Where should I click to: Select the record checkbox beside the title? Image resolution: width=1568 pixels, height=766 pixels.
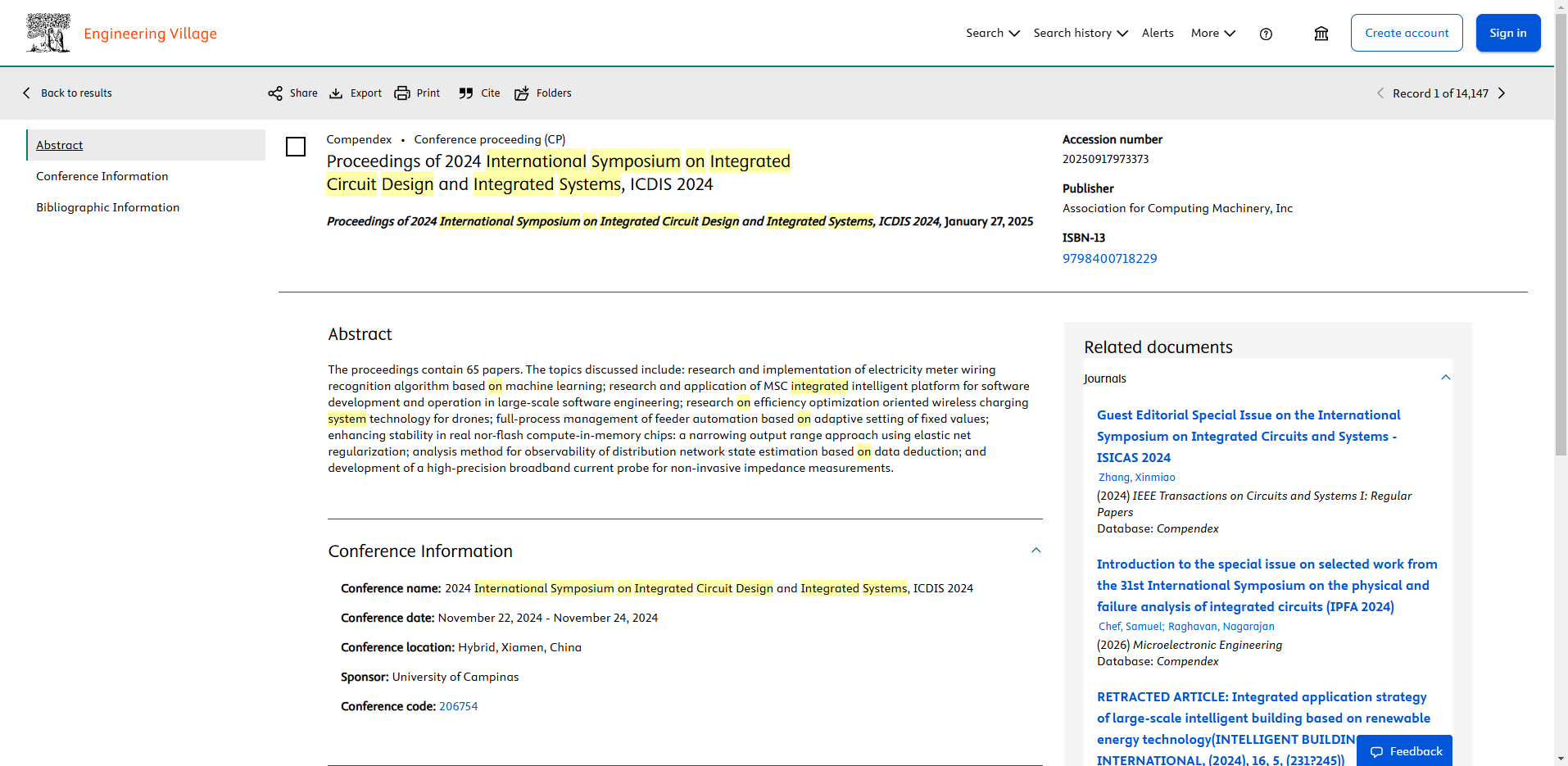coord(296,147)
